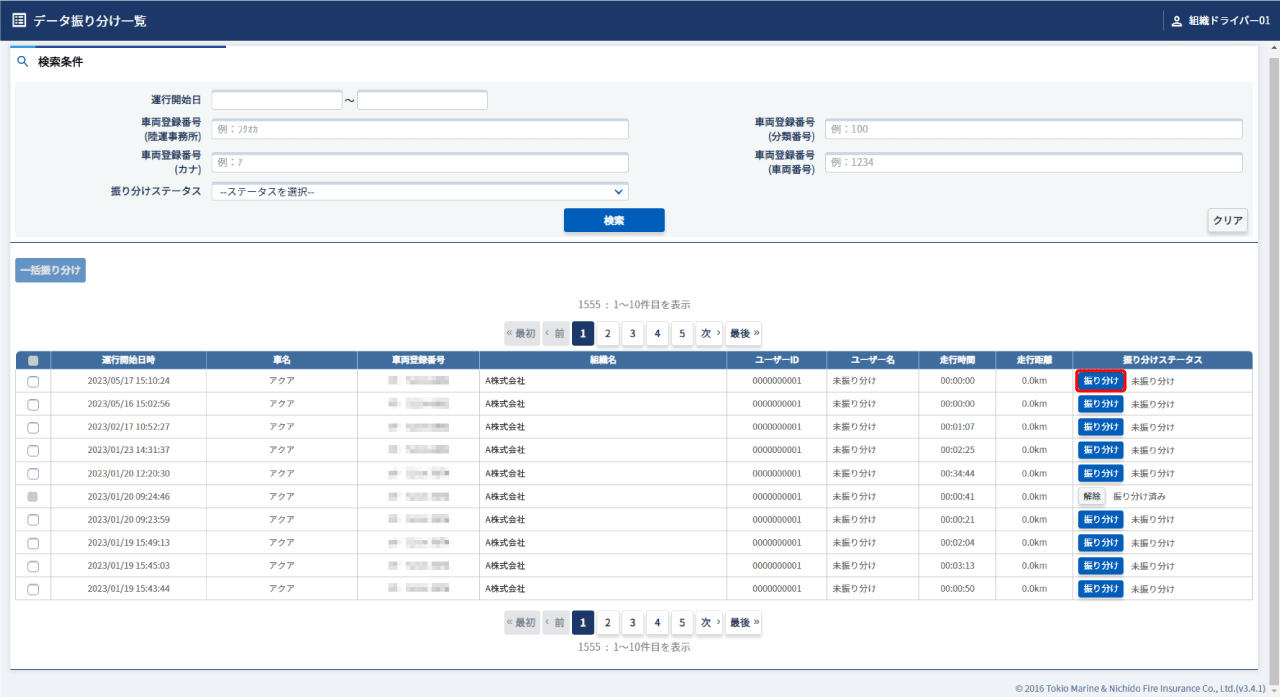Screen dimensions: 1280x697
Task: Go to last page using top 最後 » button
Action: point(743,333)
